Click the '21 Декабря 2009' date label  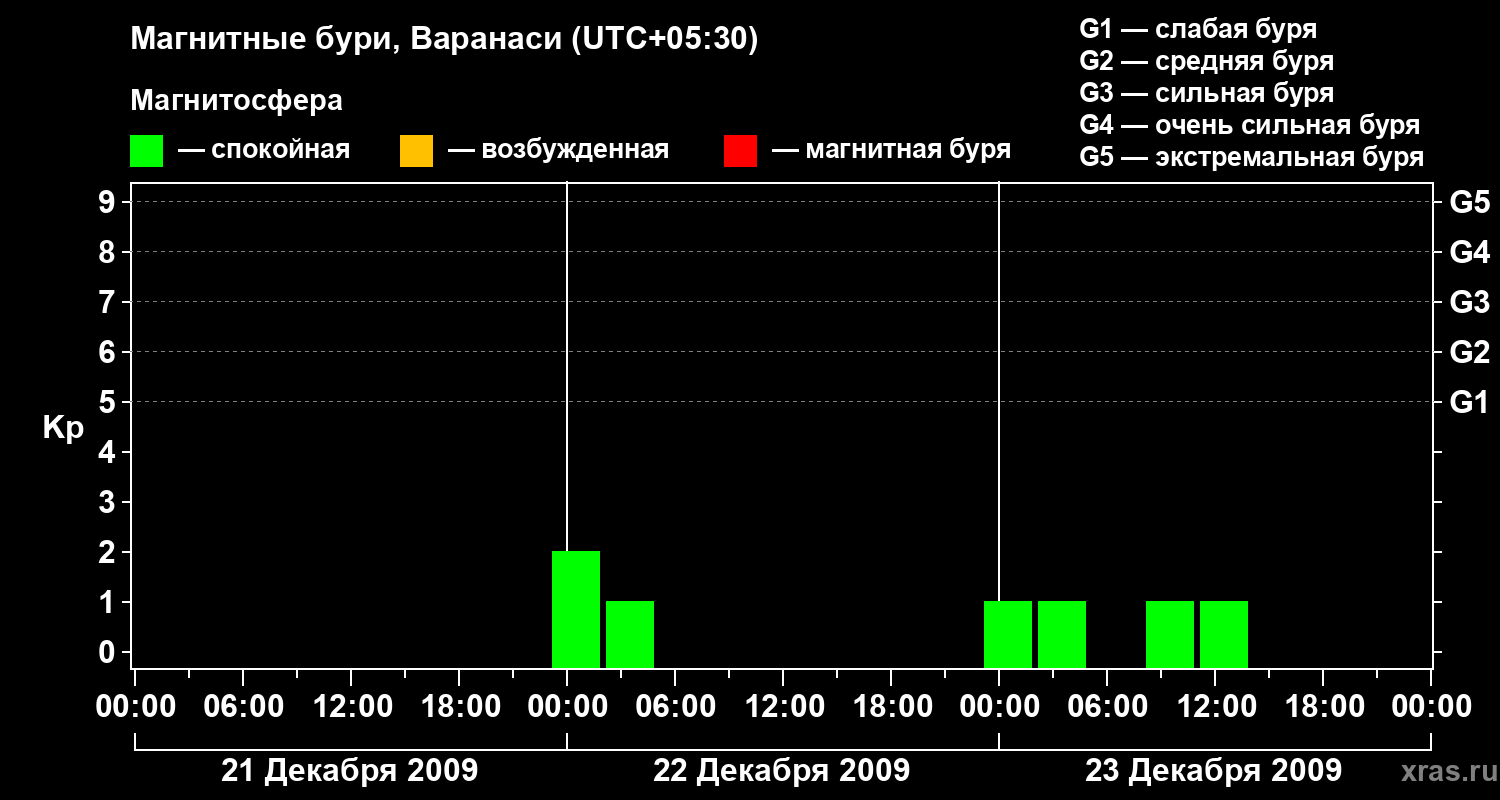coord(349,770)
